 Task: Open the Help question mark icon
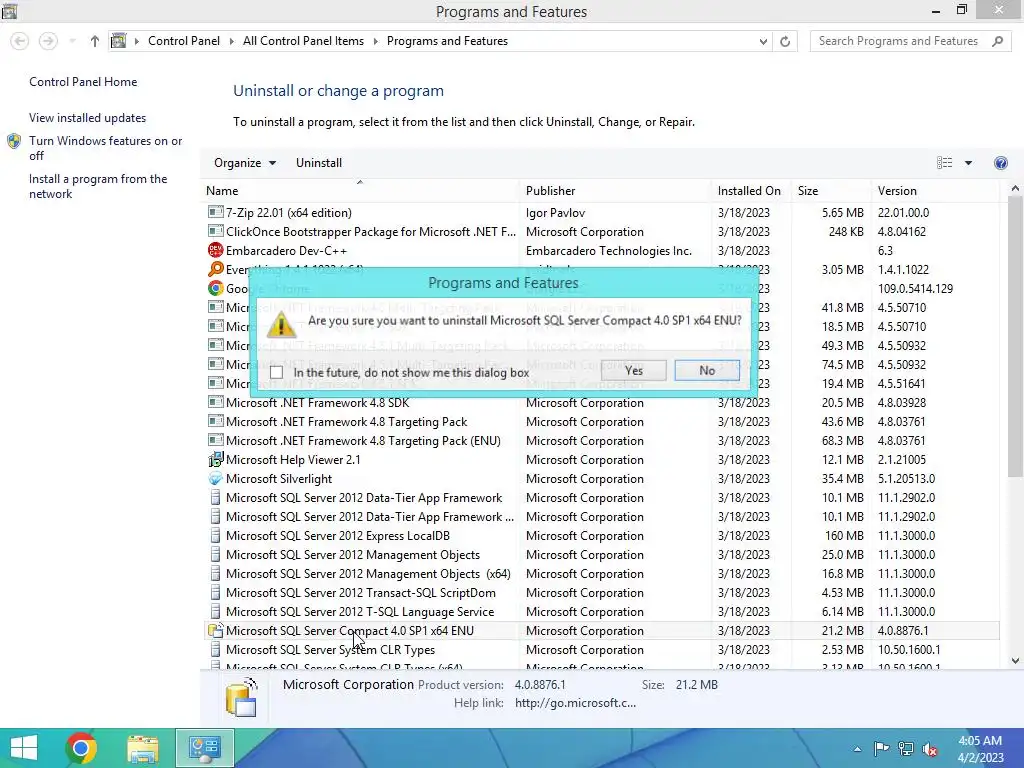point(1000,163)
